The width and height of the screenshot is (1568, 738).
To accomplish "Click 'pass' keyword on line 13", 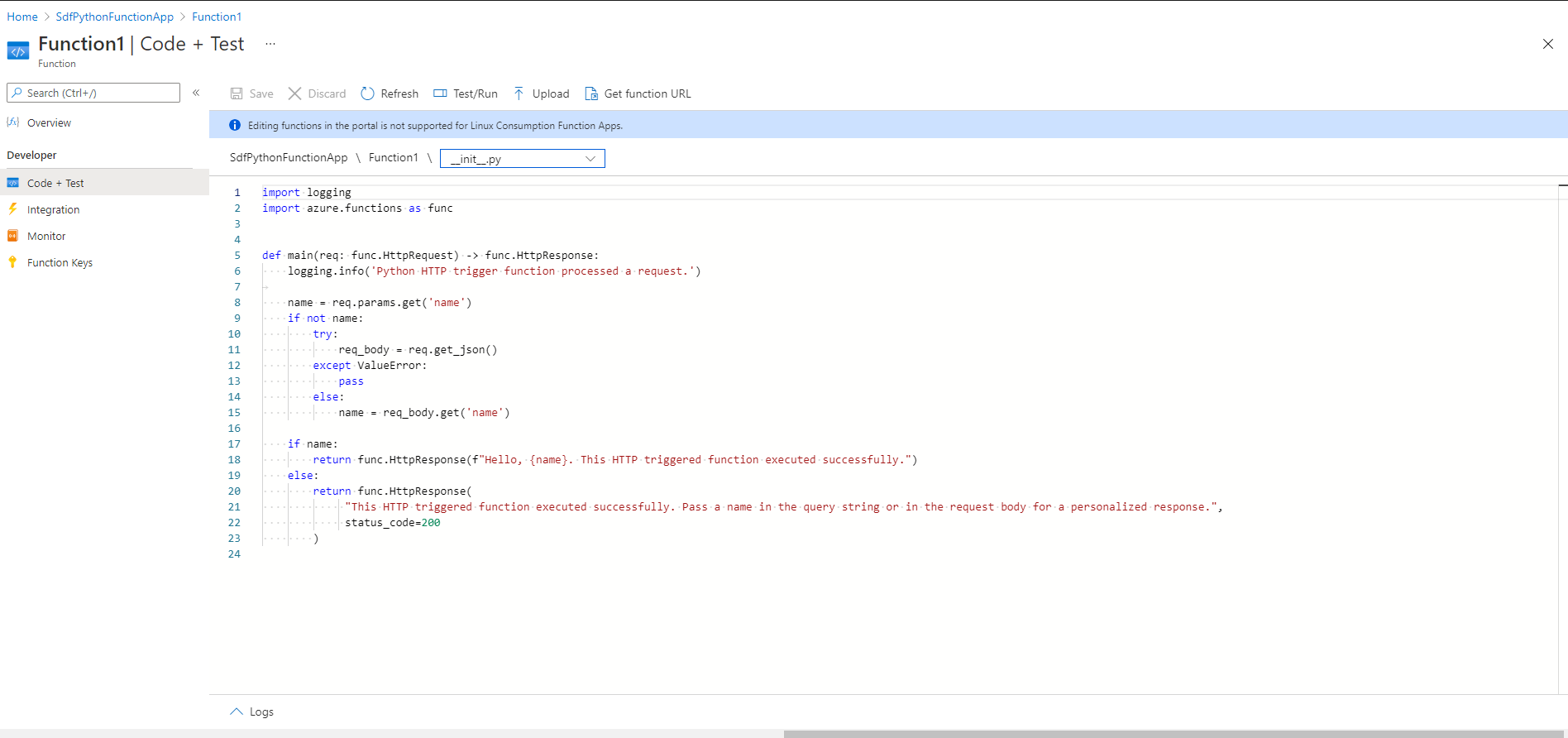I will (x=351, y=381).
